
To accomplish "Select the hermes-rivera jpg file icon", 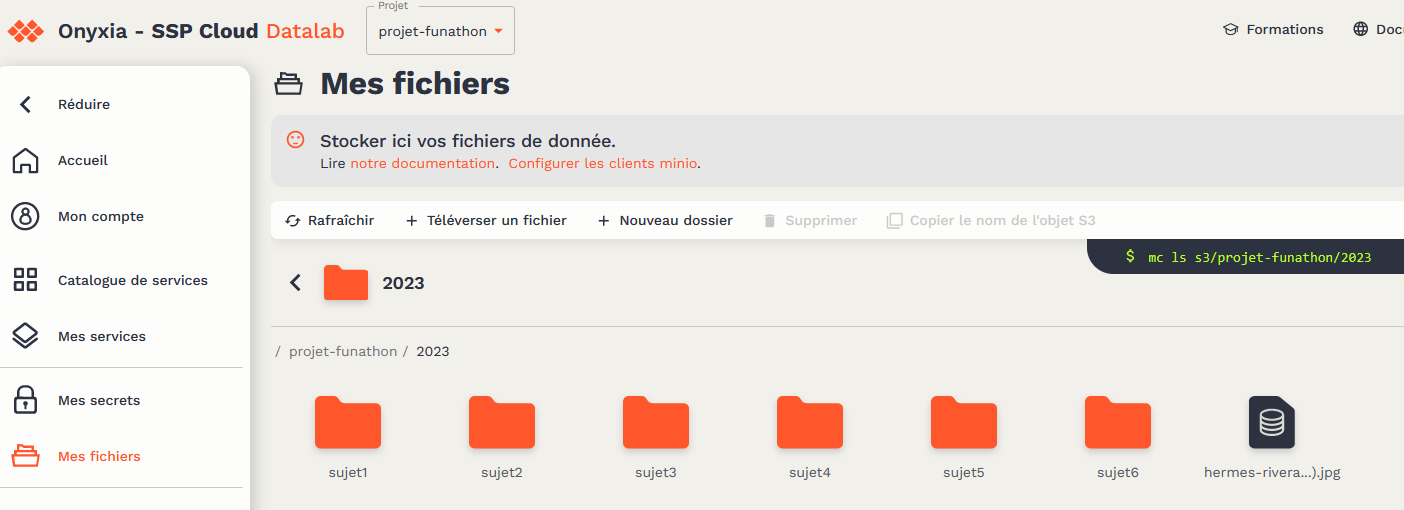I will [1271, 422].
